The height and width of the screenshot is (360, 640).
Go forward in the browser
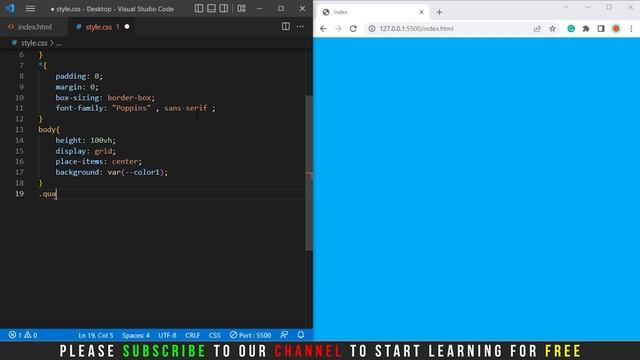(x=338, y=29)
